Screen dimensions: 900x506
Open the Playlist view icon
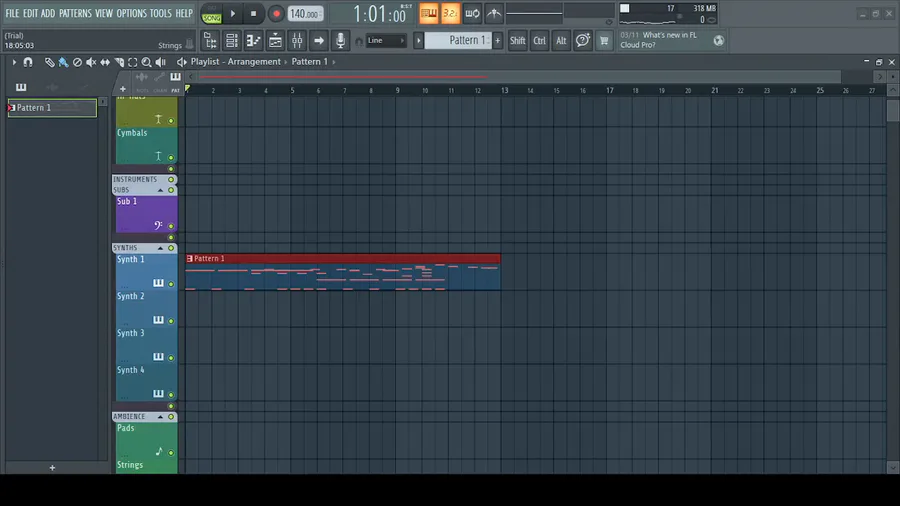tap(275, 41)
